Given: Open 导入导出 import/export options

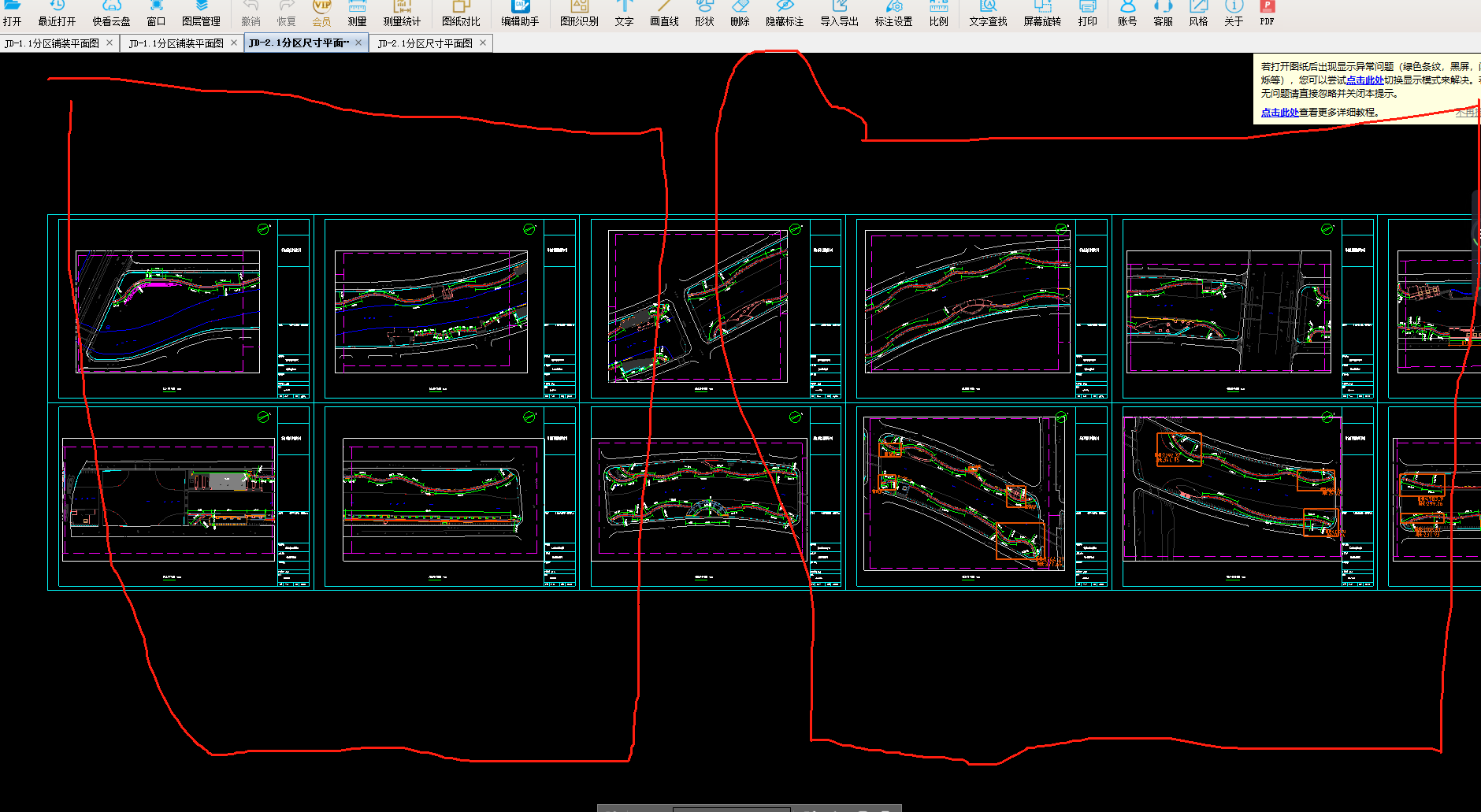Looking at the screenshot, I should point(839,13).
